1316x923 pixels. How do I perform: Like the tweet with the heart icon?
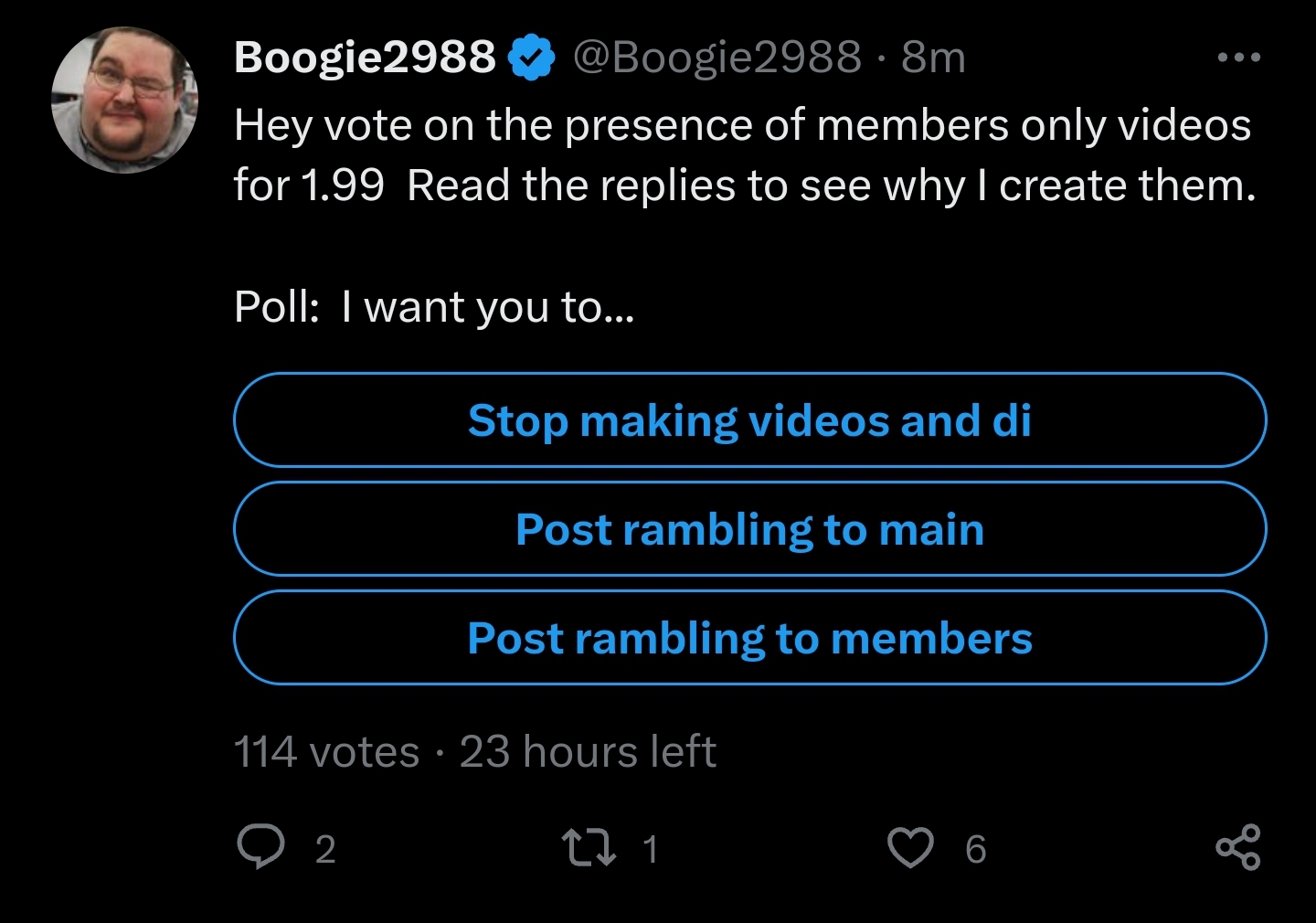pyautogui.click(x=910, y=846)
